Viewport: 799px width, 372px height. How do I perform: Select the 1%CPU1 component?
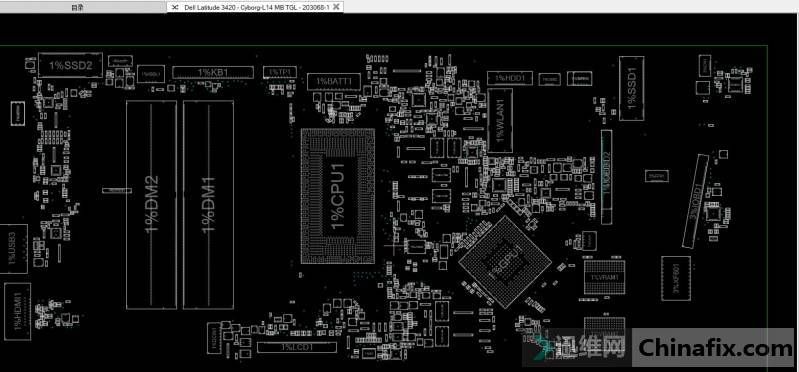point(338,196)
